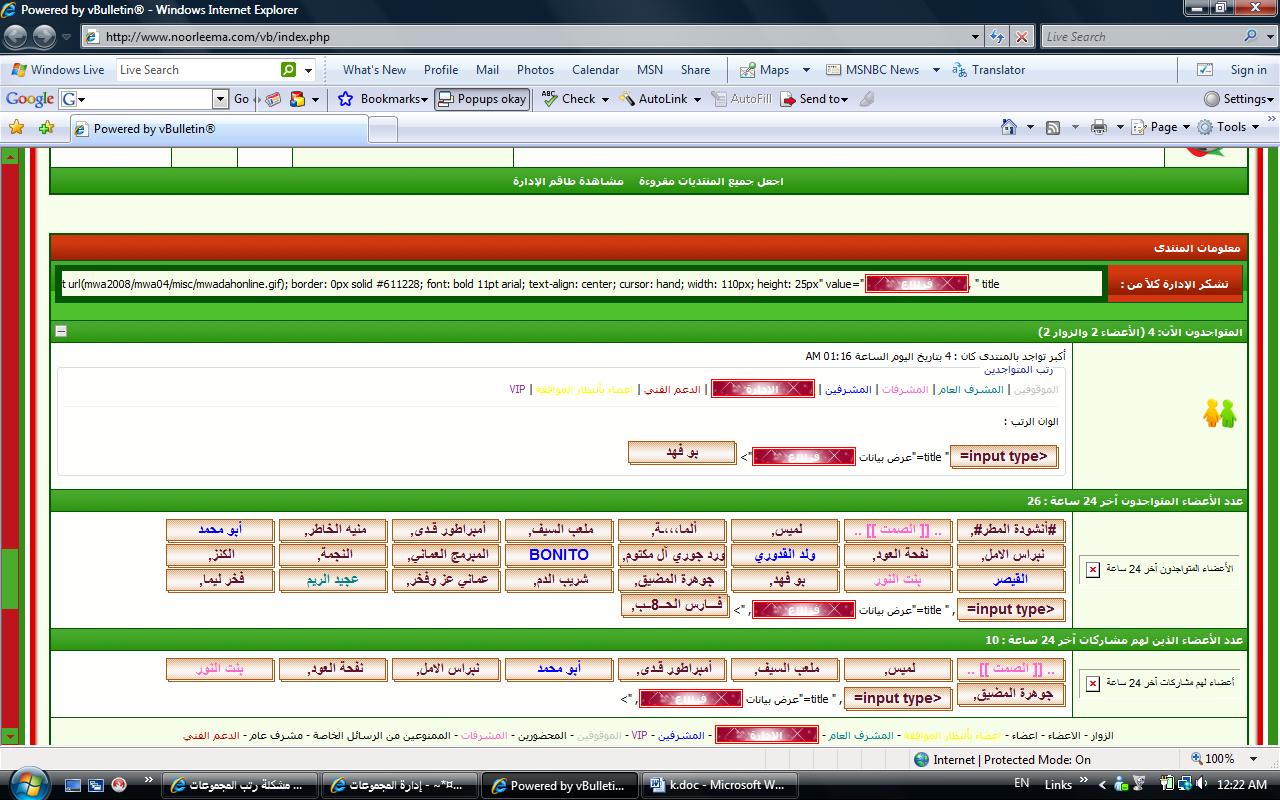1280x800 pixels.
Task: Select the Powered by vBulletin browser tab
Action: [218, 128]
